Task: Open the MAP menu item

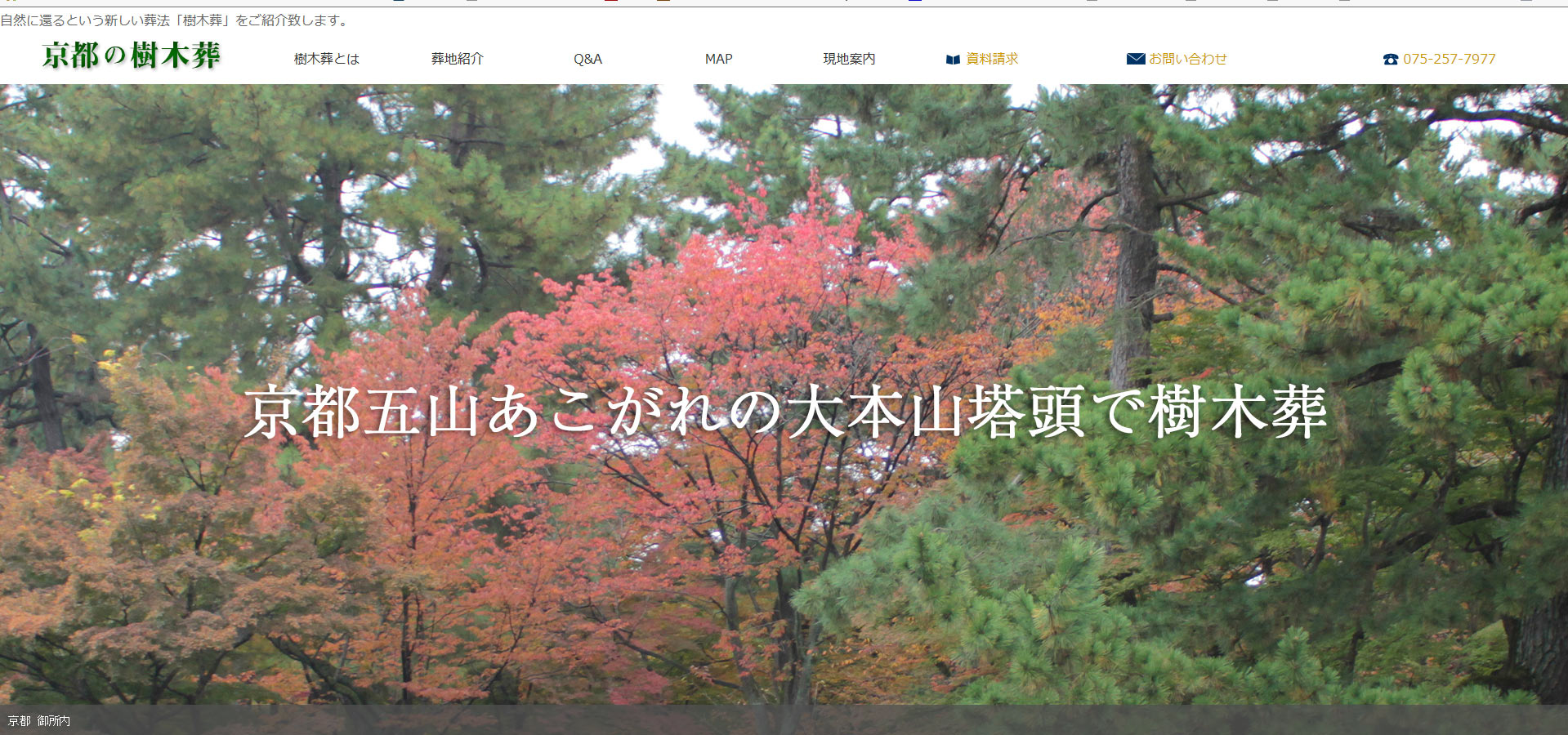Action: tap(719, 59)
